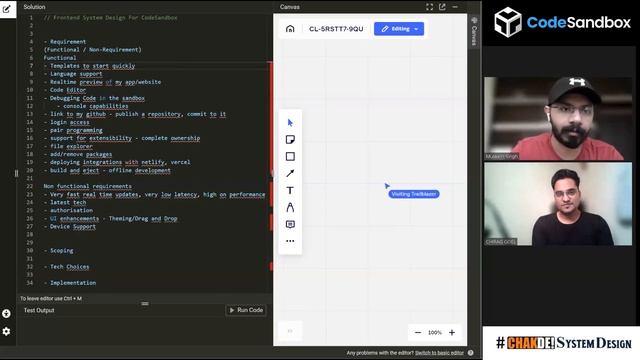
Task: Minimize the Canvas panel
Action: click(x=455, y=7)
